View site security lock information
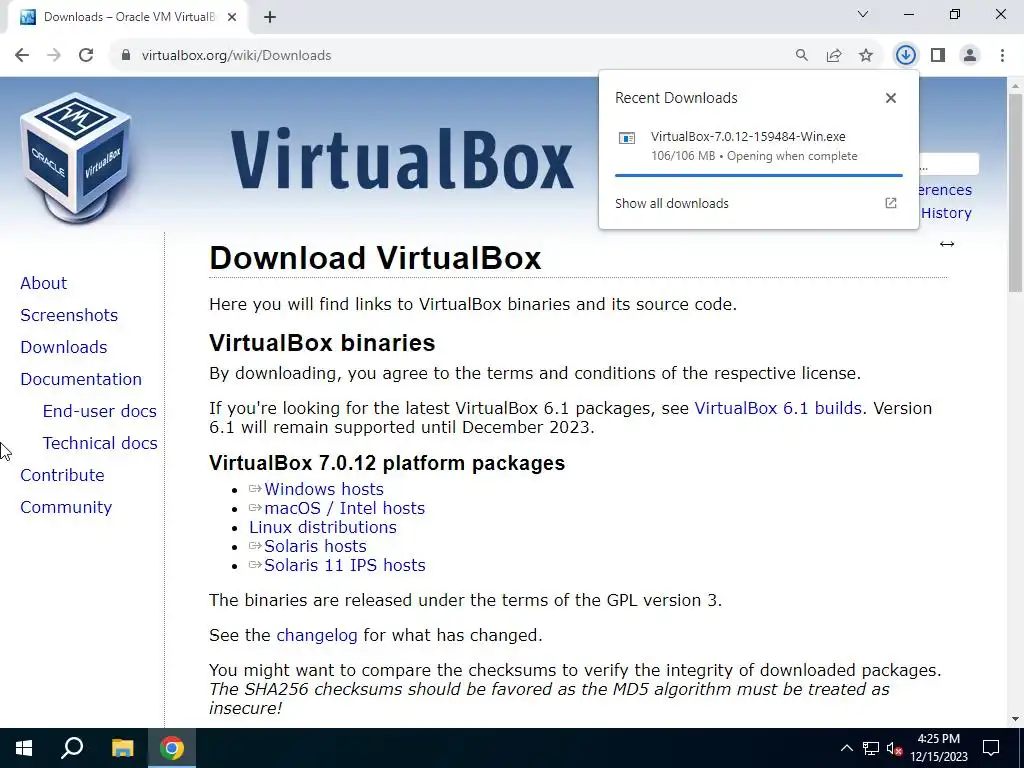The width and height of the screenshot is (1024, 768). (125, 56)
